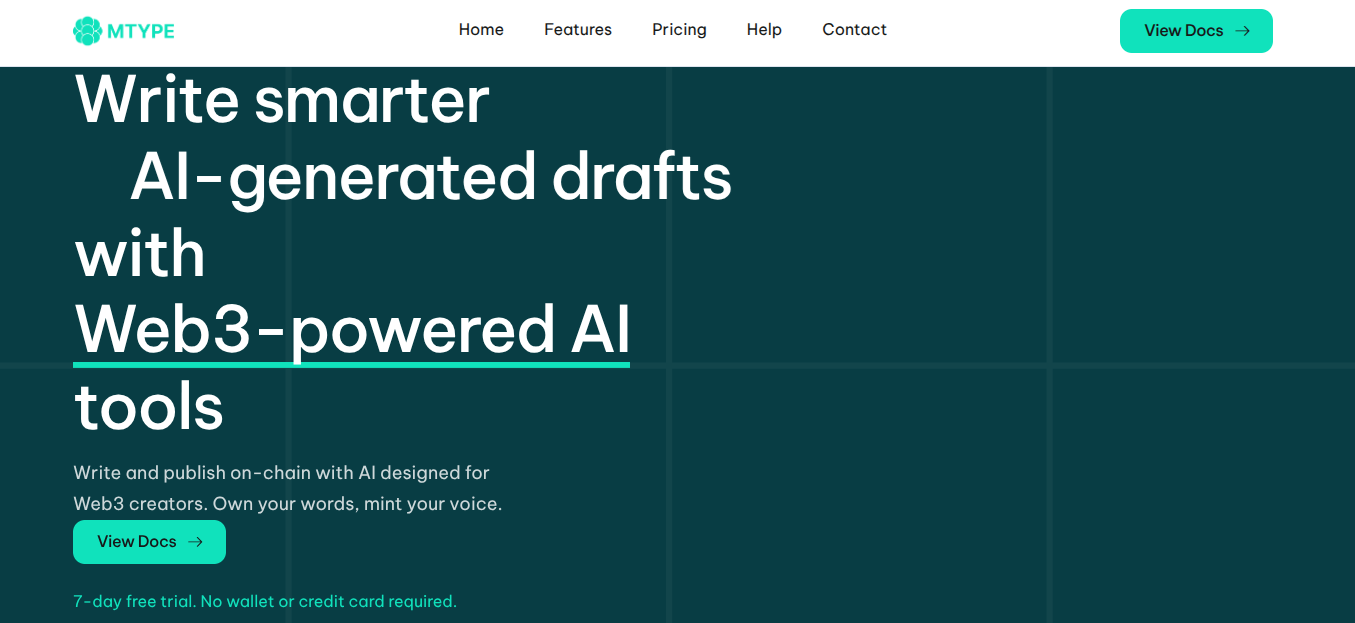Click the word "with" in the headline
Viewport: 1355px width, 623px height.
pos(139,253)
